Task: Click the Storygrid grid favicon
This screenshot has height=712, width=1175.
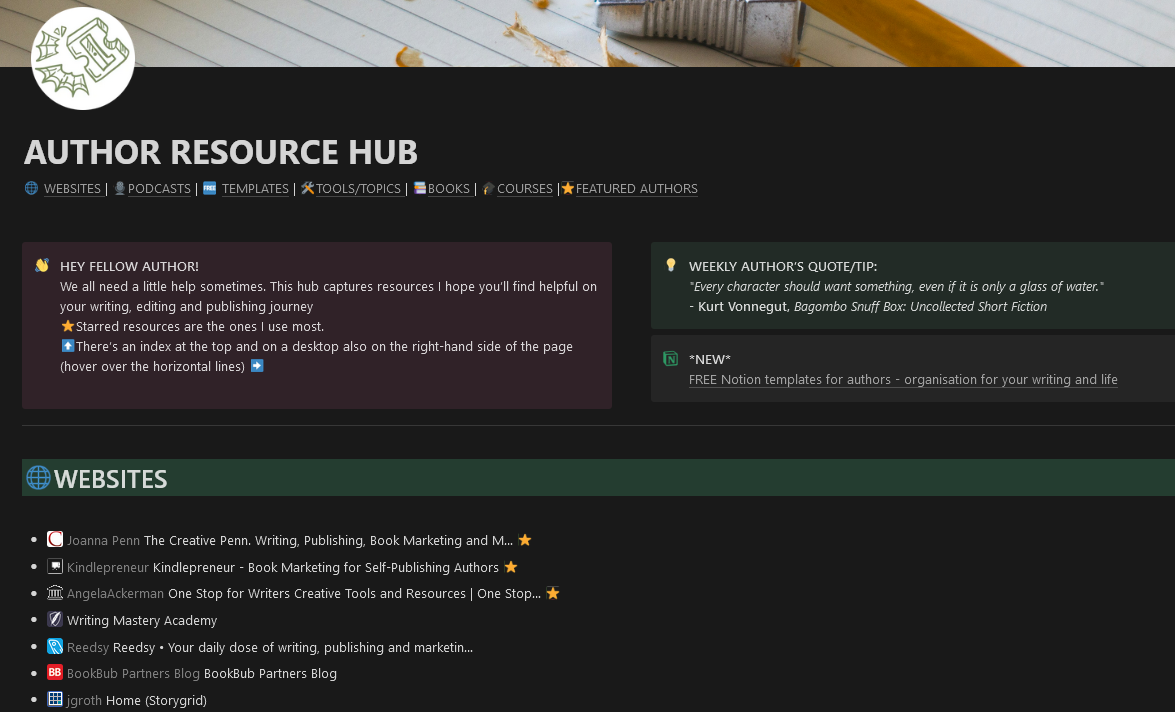Action: click(x=55, y=700)
